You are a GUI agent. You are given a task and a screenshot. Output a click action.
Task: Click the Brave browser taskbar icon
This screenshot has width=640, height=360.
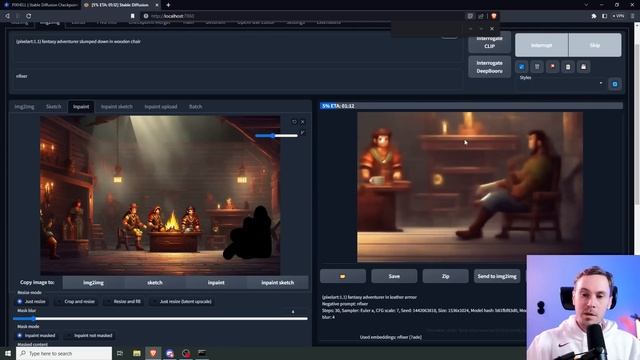pos(153,353)
